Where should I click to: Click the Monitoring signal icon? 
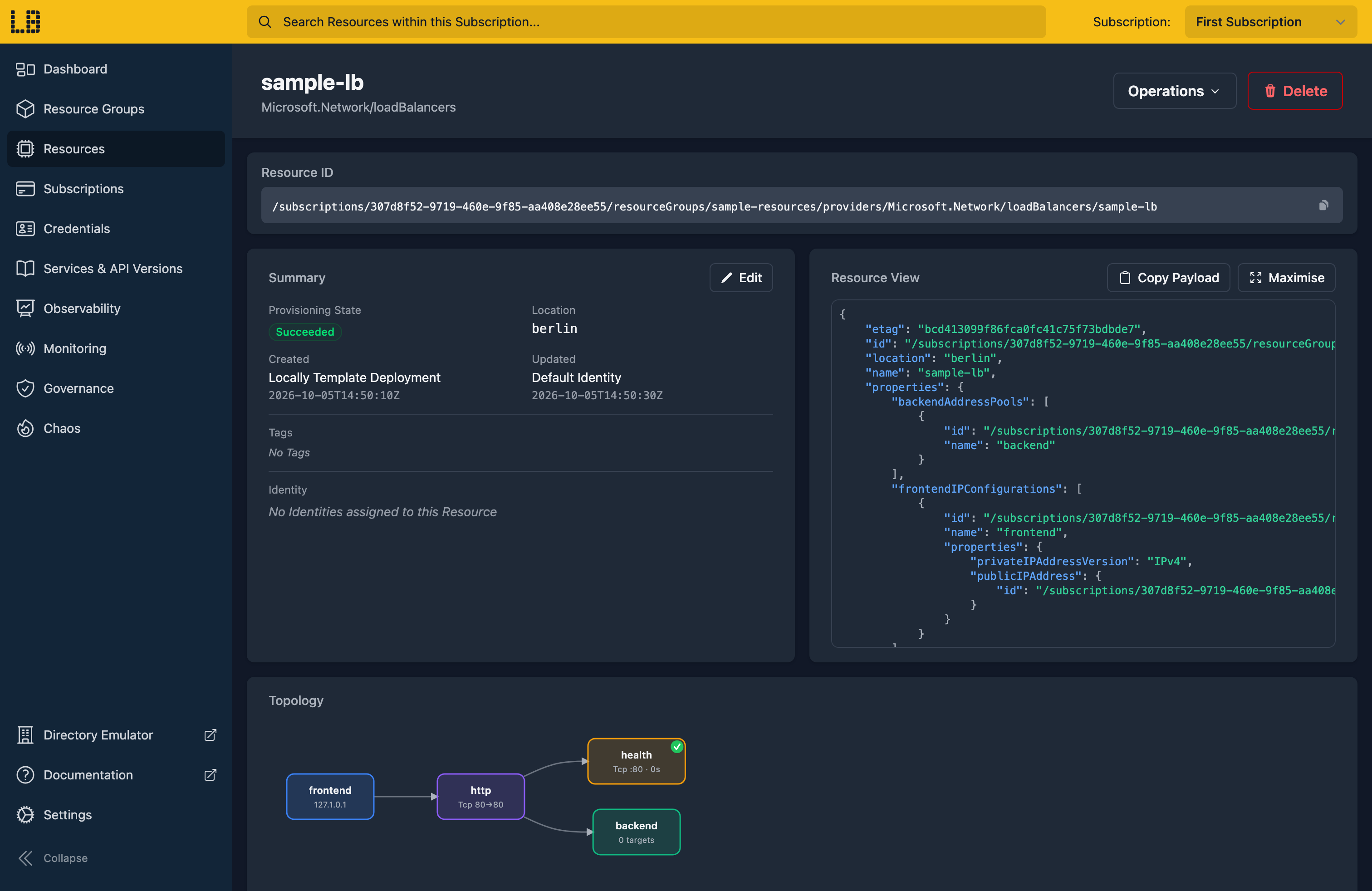(x=25, y=349)
